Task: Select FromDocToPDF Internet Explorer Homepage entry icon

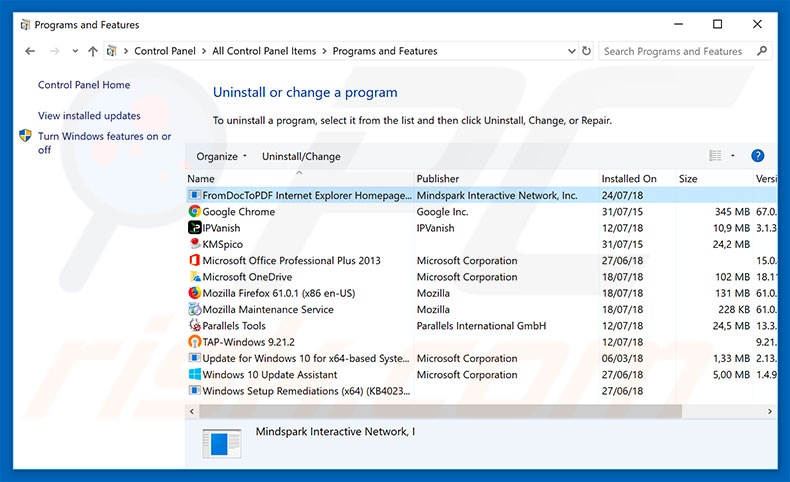Action: (194, 195)
